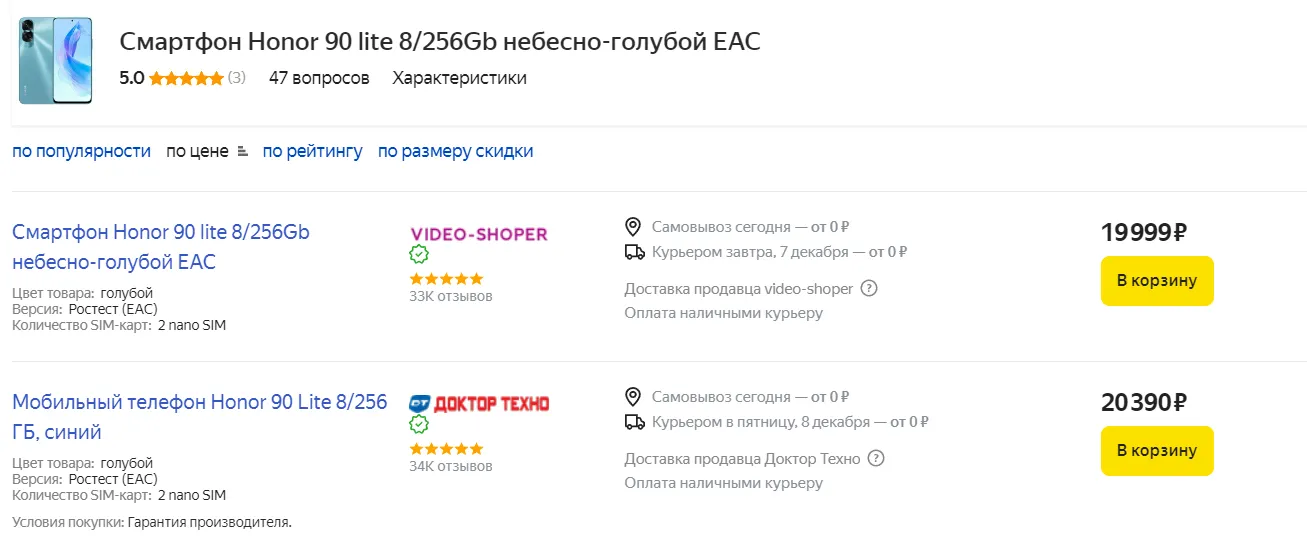This screenshot has width=1307, height=549.
Task: Click the product rating stars in header
Action: (x=186, y=78)
